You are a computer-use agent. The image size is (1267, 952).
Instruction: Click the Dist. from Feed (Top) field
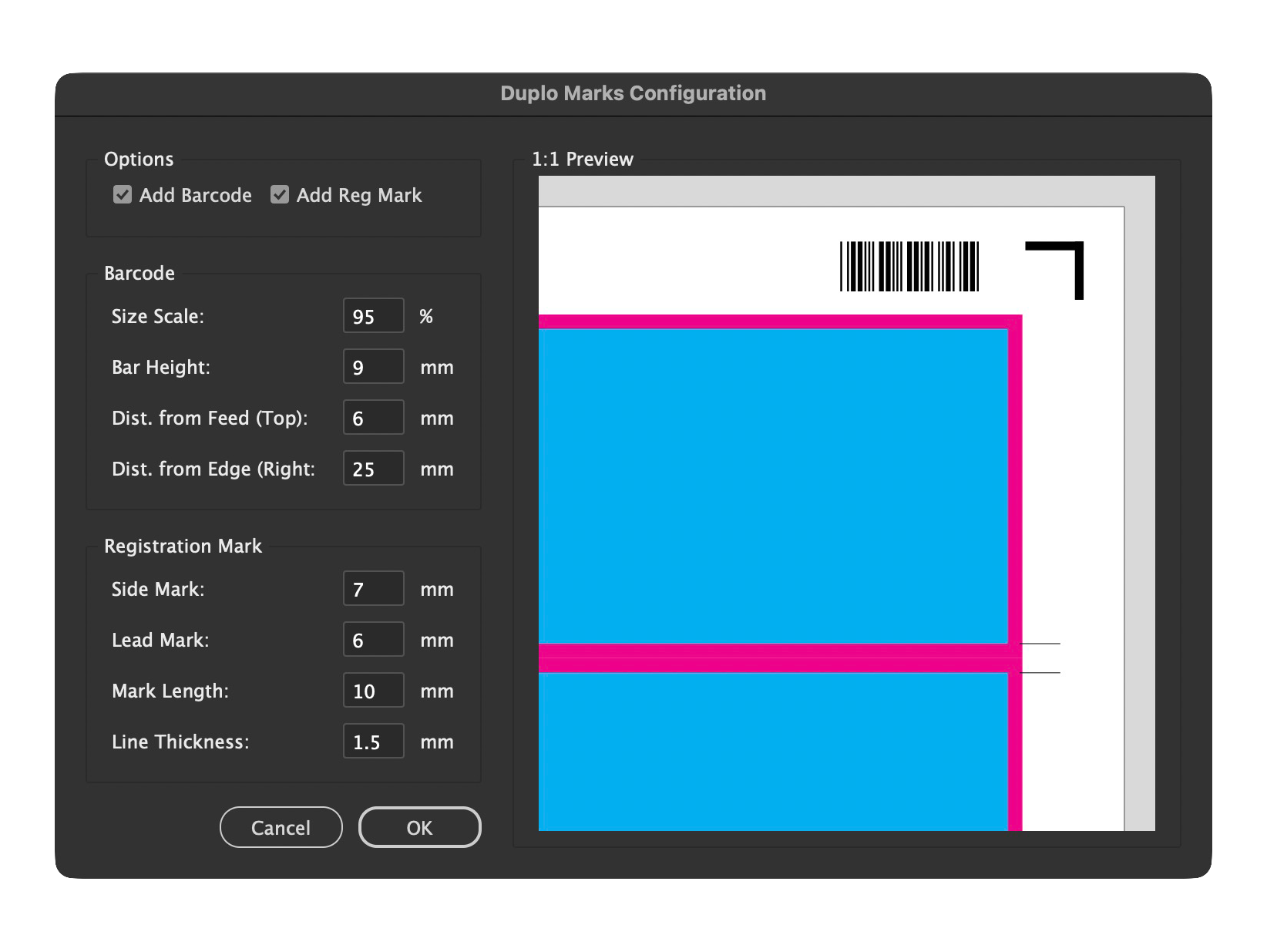(373, 417)
